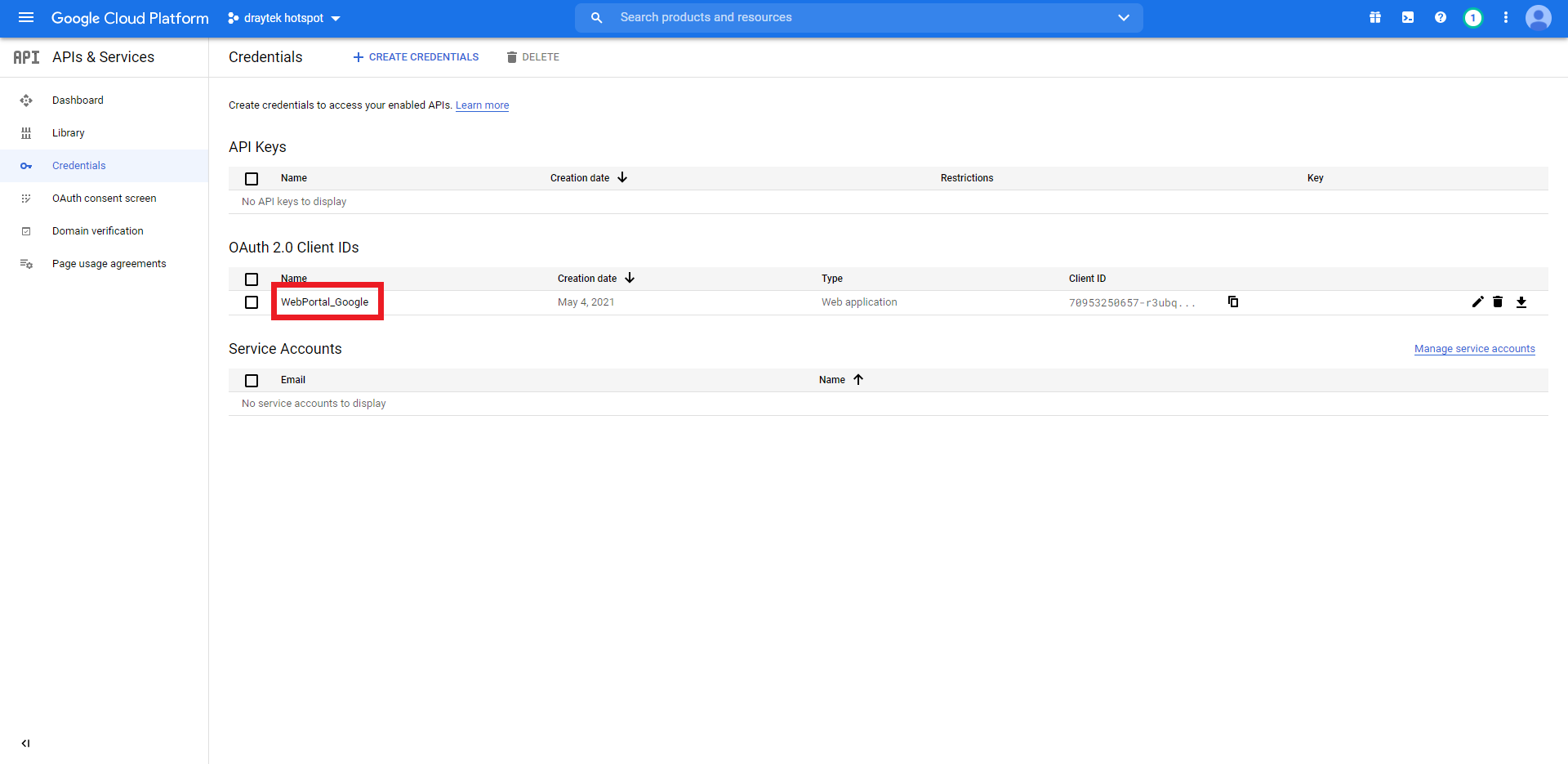This screenshot has height=764, width=1568.
Task: Click the Domain verification checkbox icon
Action: click(26, 231)
